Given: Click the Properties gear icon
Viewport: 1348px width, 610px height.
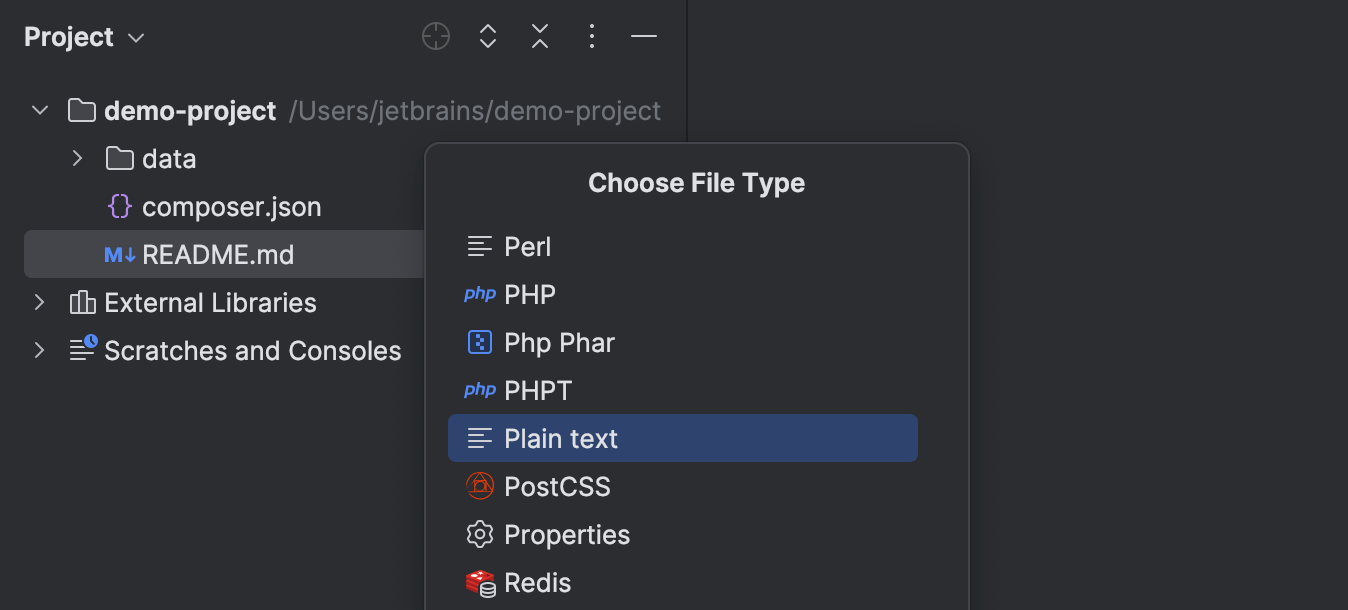Looking at the screenshot, I should [x=480, y=535].
